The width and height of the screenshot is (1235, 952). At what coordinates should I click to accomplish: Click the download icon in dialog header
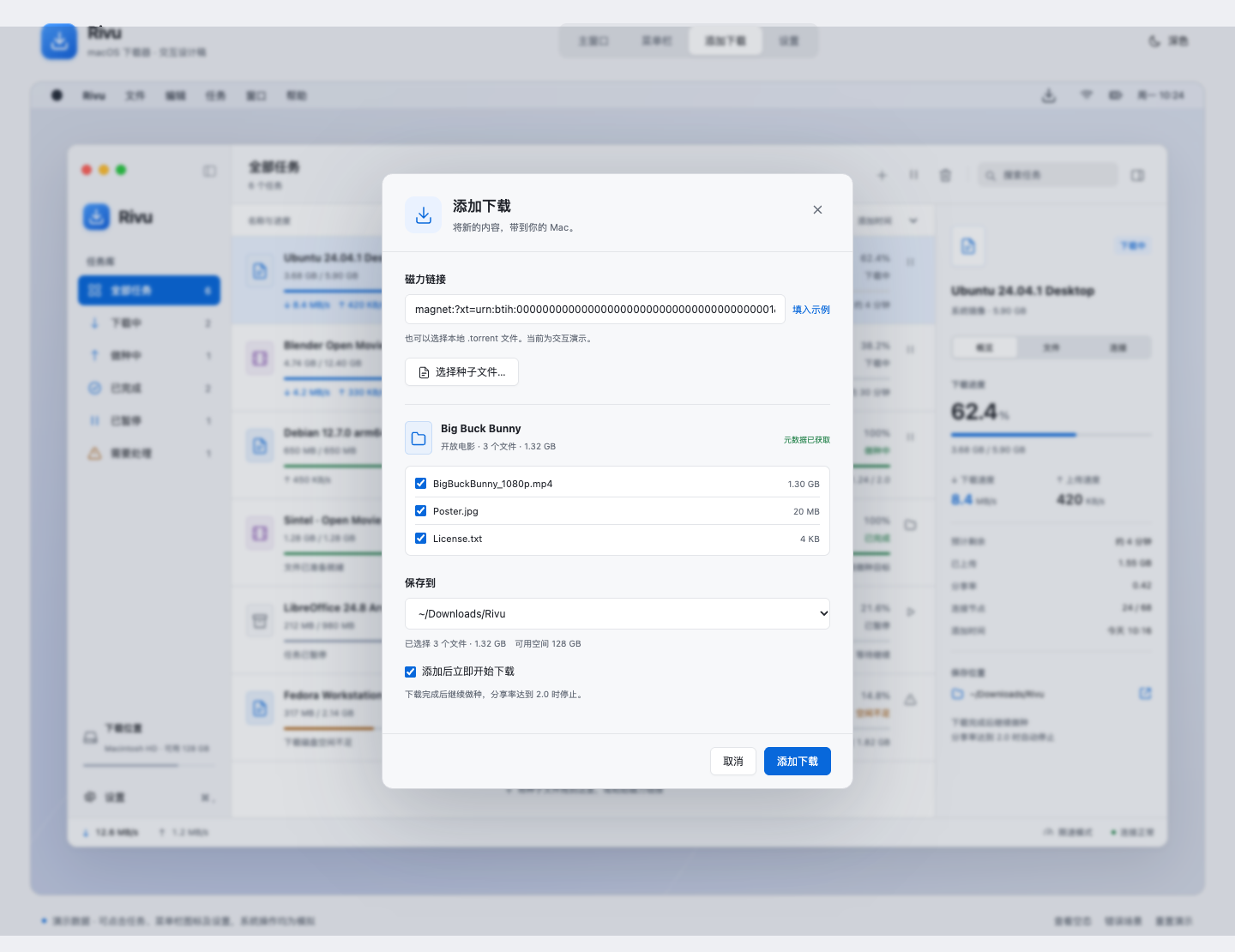coord(423,215)
